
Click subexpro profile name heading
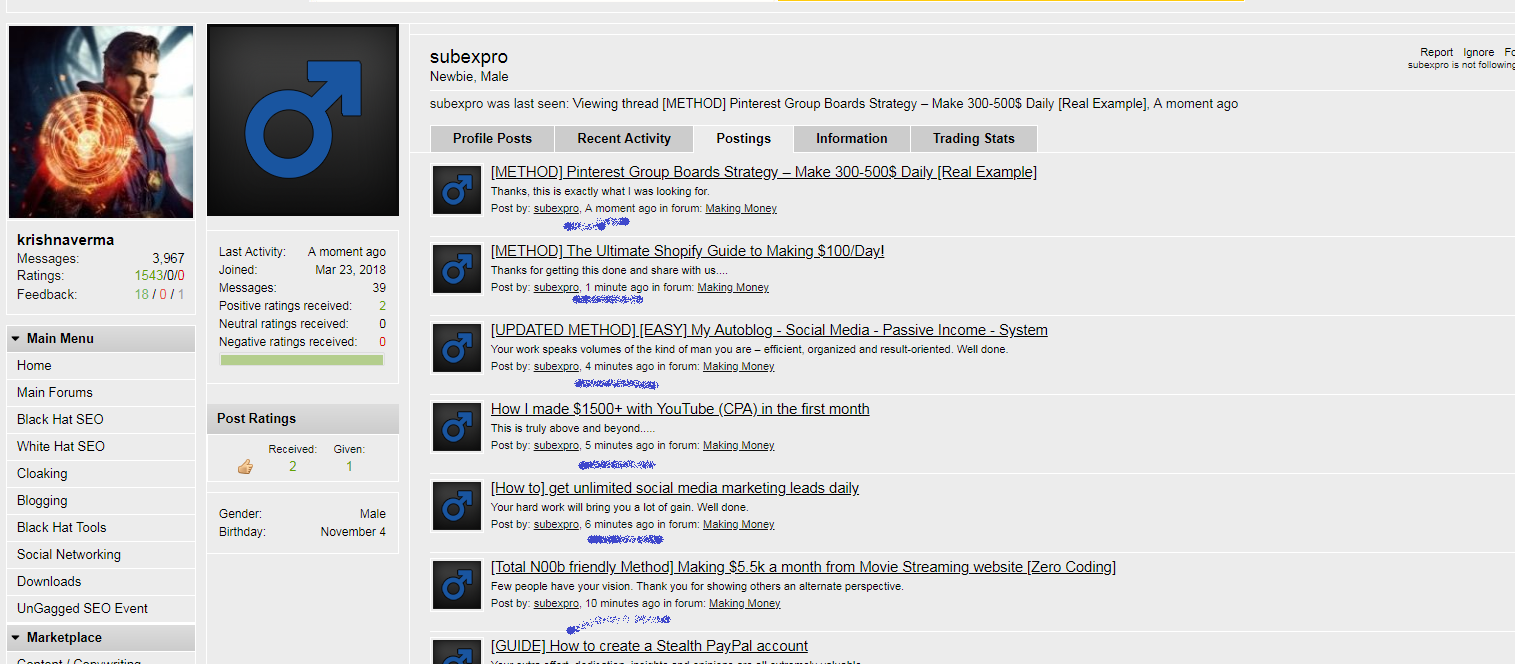(469, 57)
